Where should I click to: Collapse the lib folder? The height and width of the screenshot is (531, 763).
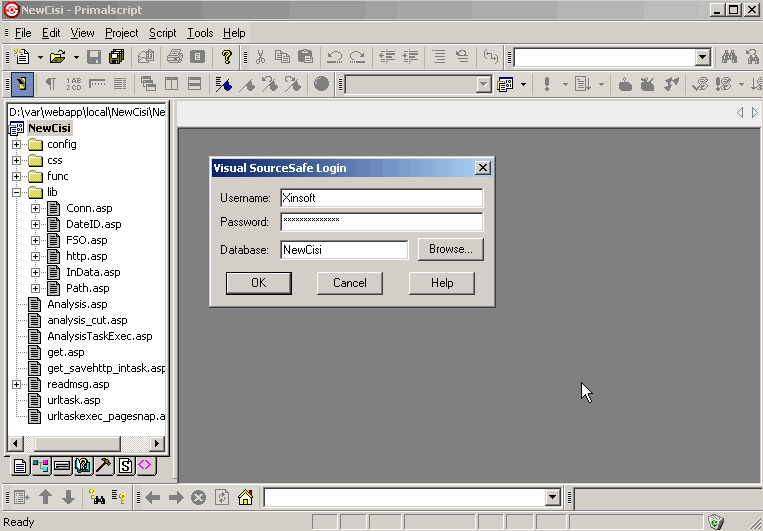coord(17,192)
